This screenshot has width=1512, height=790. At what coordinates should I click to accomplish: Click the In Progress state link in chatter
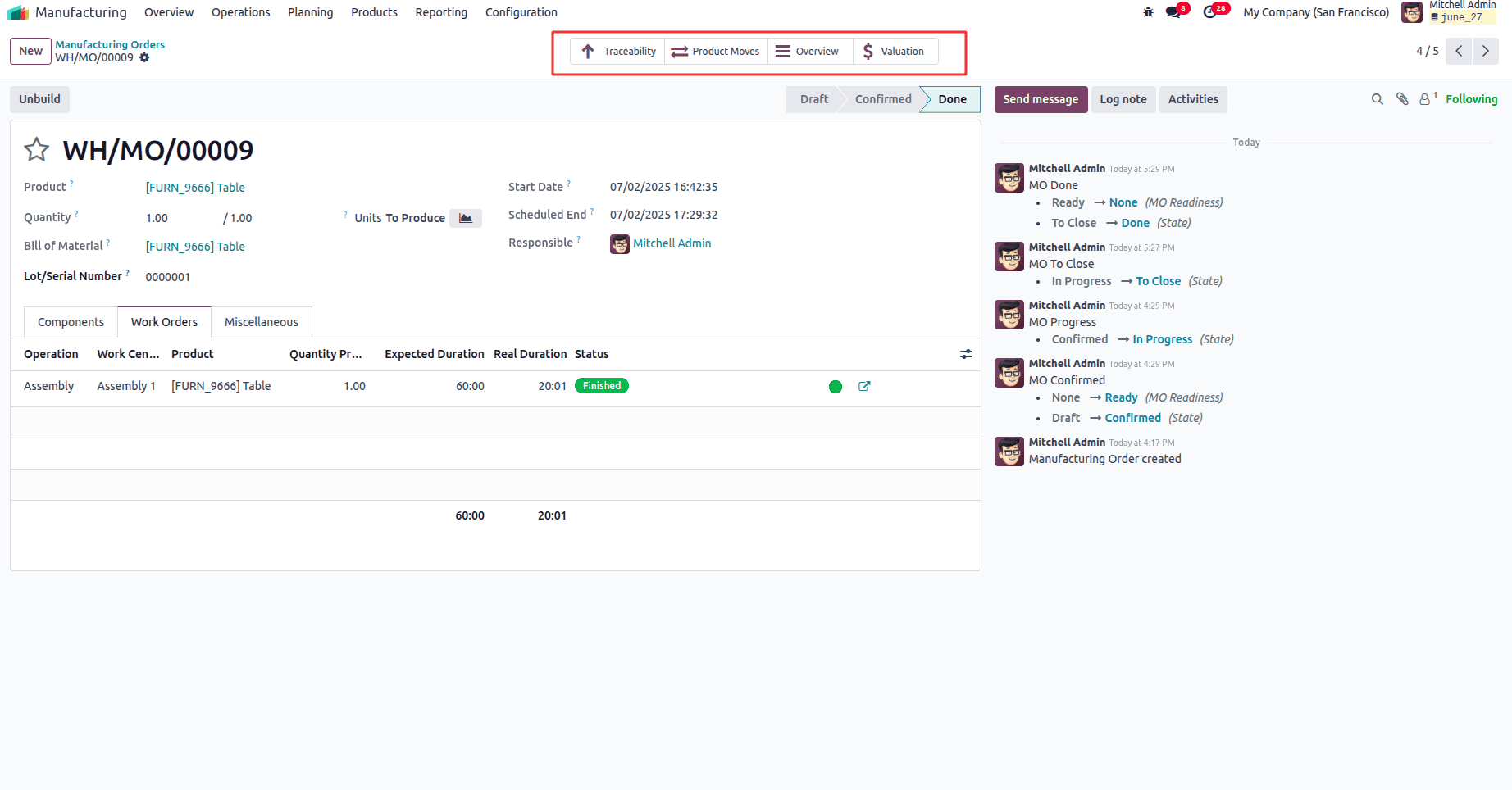pos(1162,339)
